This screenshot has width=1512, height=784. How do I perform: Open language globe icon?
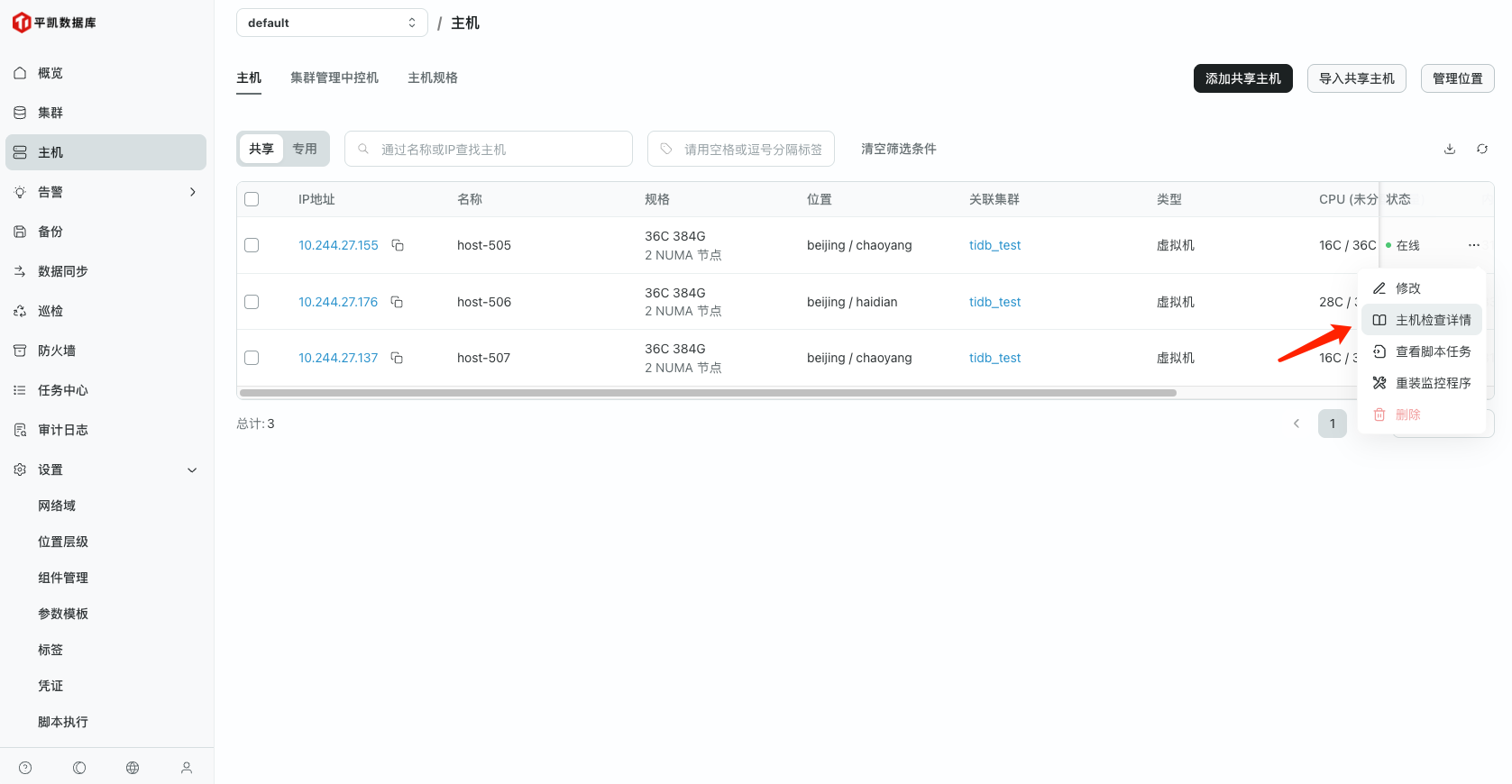point(133,768)
